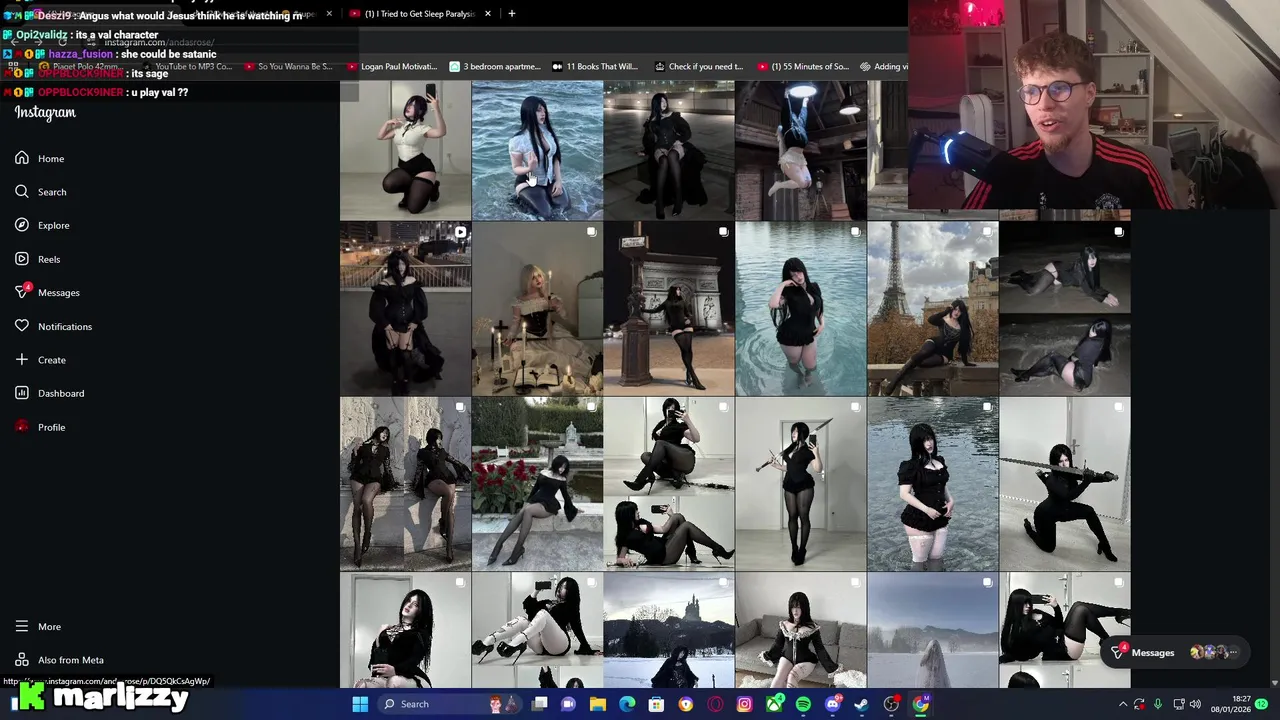Open the blonde woman with candles post

[x=537, y=309]
